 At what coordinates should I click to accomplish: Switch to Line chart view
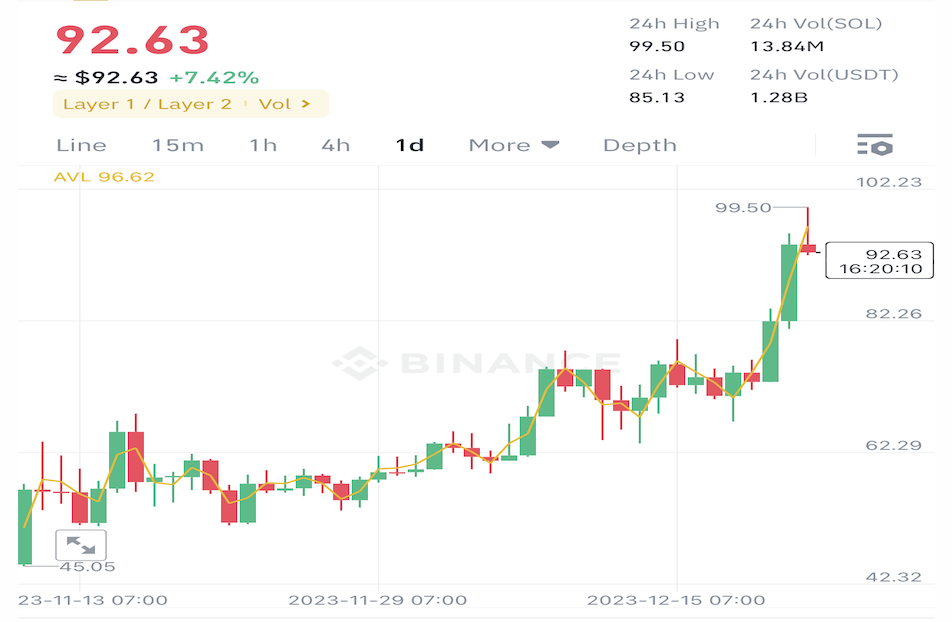tap(81, 145)
